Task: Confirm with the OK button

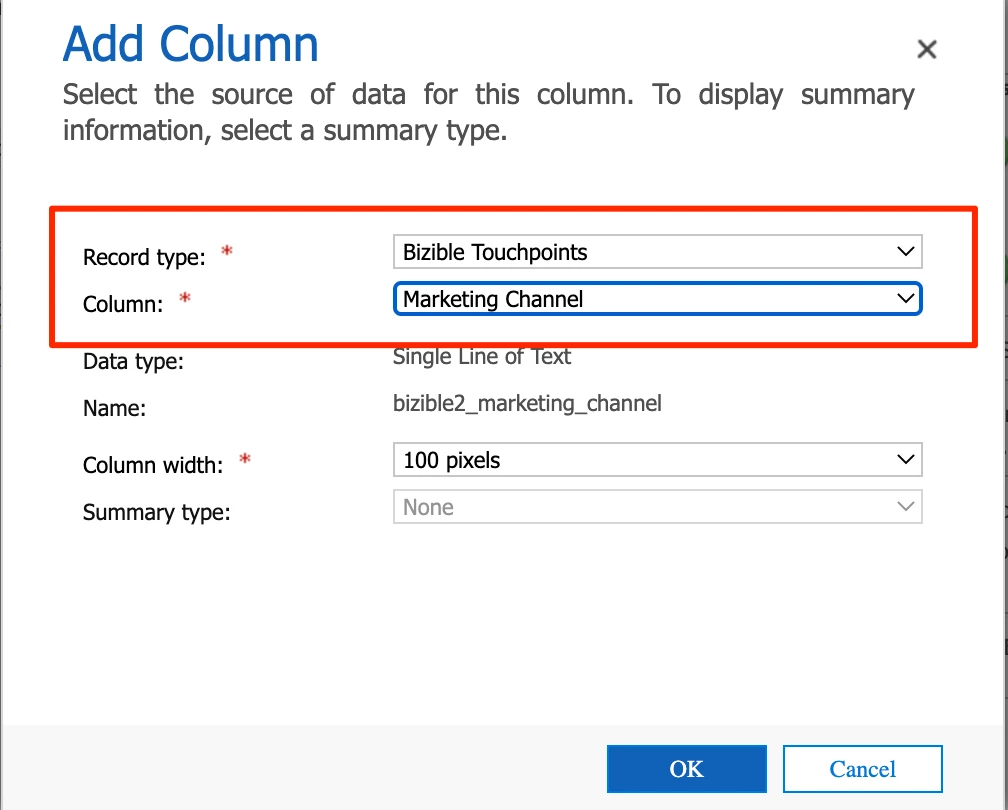Action: [x=687, y=769]
